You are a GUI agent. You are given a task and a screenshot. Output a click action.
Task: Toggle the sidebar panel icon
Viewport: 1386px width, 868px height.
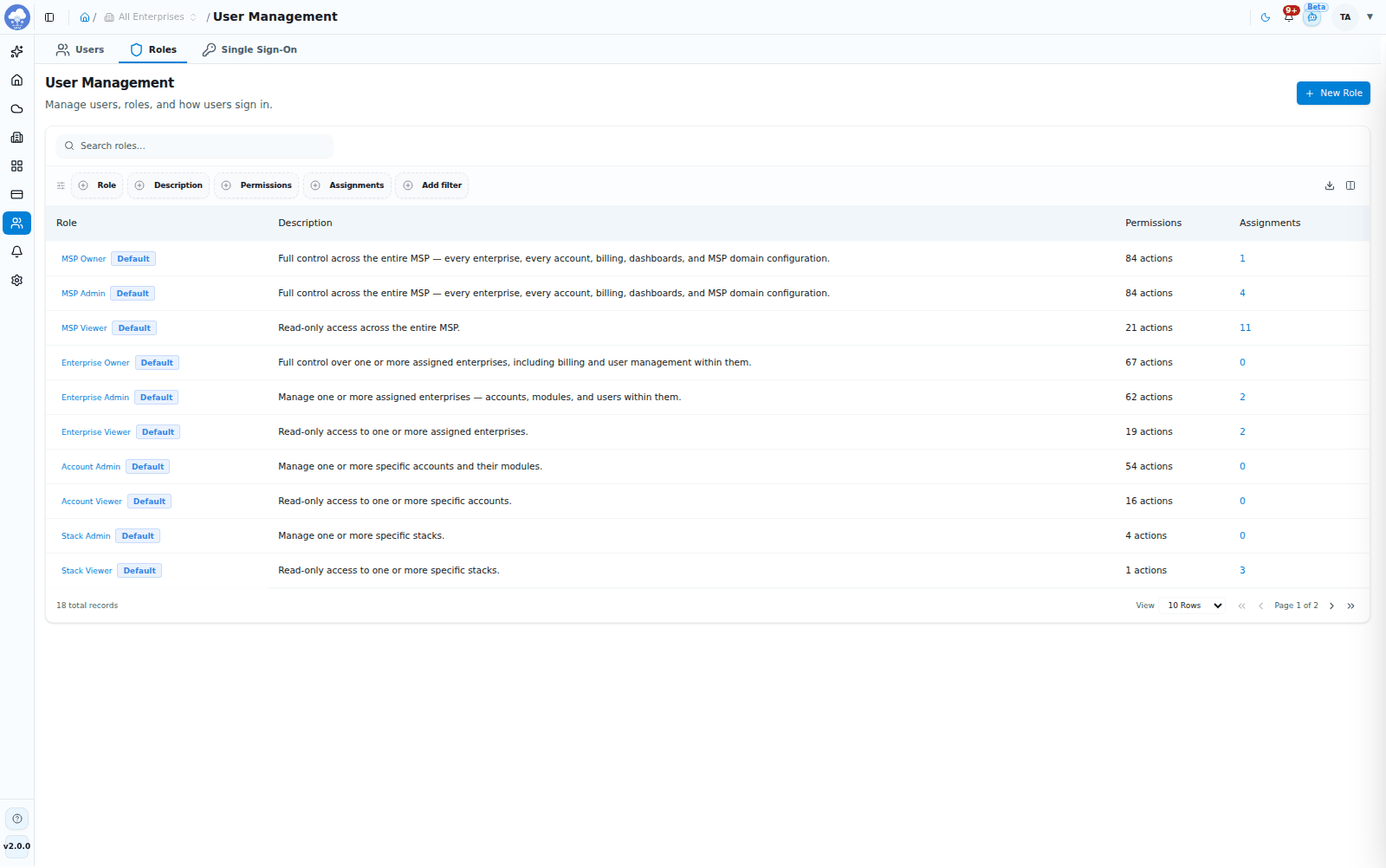pos(49,16)
